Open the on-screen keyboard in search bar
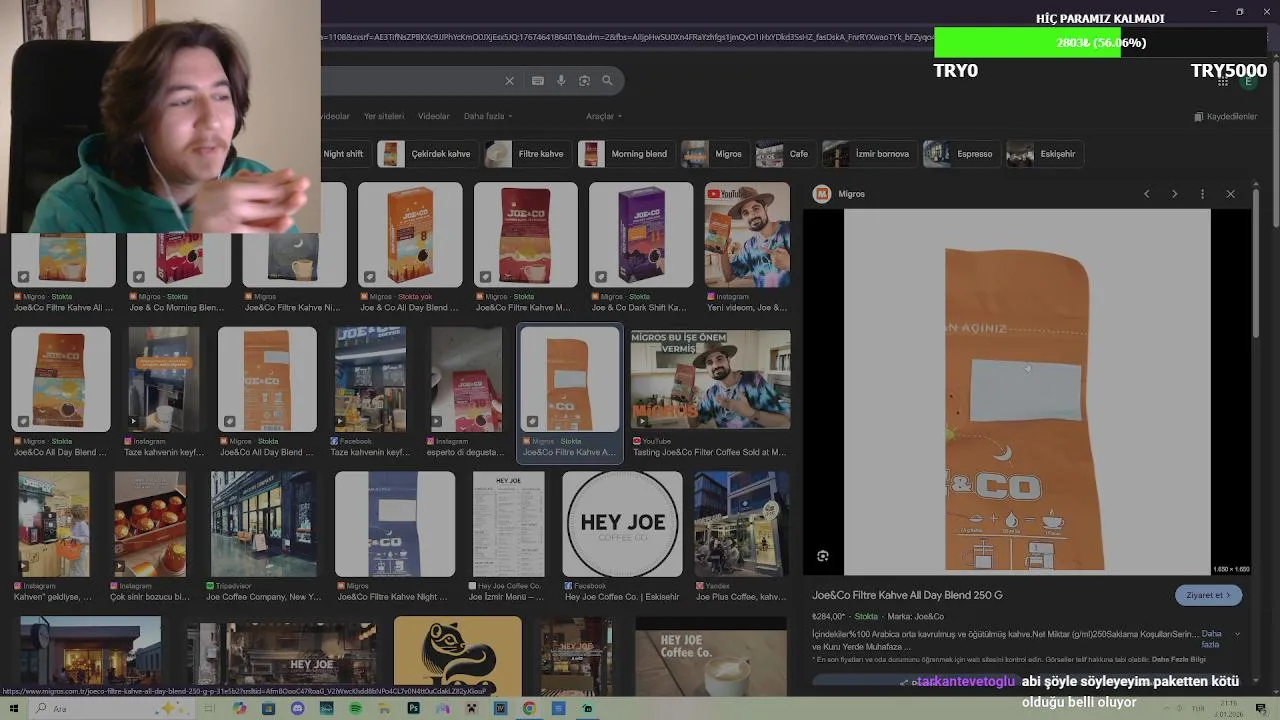The height and width of the screenshot is (720, 1280). [x=538, y=81]
